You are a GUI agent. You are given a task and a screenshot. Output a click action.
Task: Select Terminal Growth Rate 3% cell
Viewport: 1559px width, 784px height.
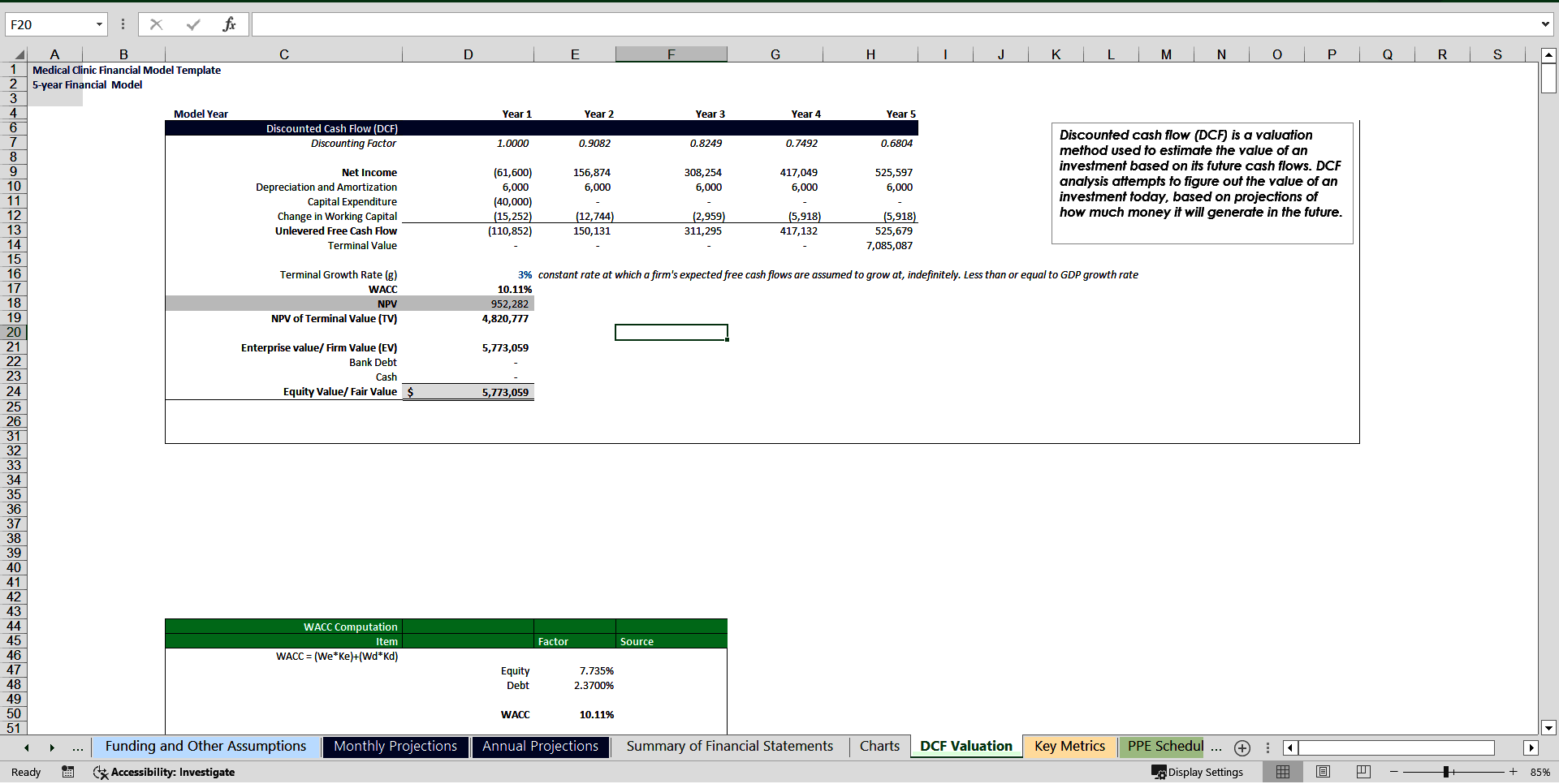pos(468,274)
